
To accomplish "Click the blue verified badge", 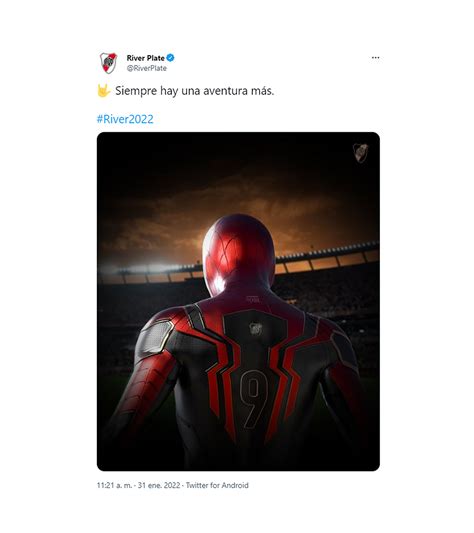I will click(x=170, y=58).
